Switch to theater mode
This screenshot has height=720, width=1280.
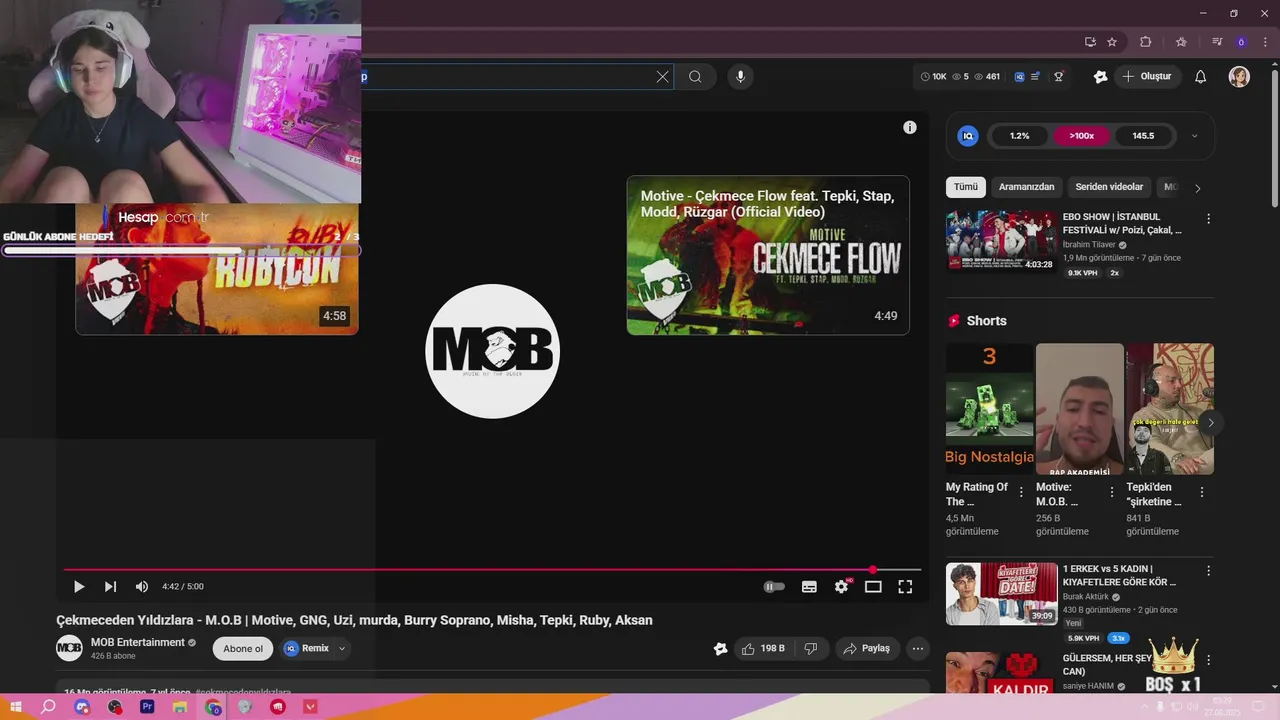[x=873, y=587]
